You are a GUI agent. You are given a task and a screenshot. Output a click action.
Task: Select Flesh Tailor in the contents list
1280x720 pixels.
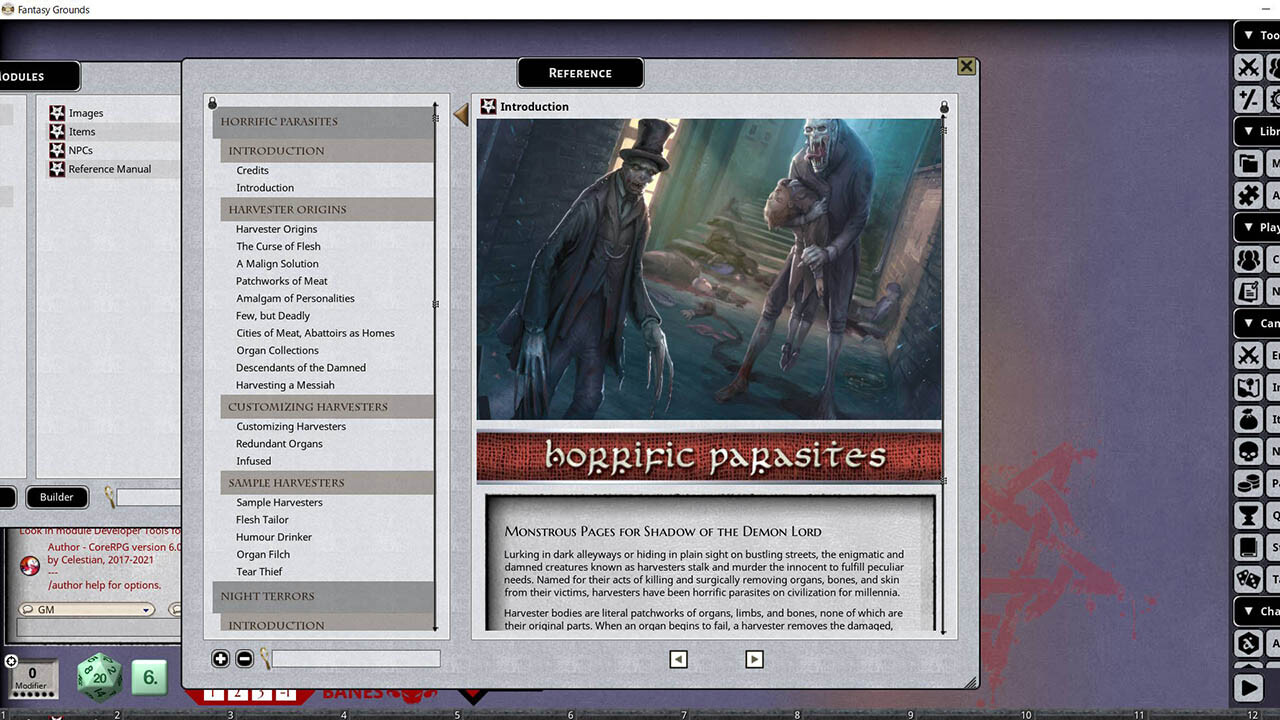pos(262,519)
